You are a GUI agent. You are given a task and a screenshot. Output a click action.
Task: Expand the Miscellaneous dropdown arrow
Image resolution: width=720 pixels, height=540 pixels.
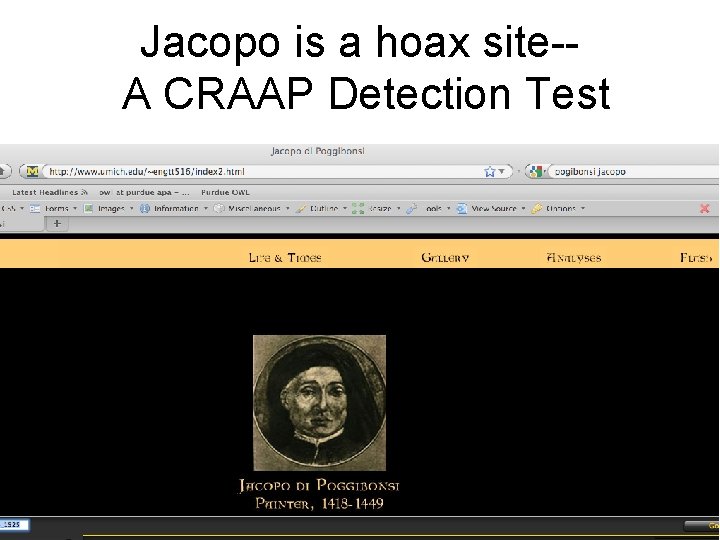pyautogui.click(x=287, y=208)
